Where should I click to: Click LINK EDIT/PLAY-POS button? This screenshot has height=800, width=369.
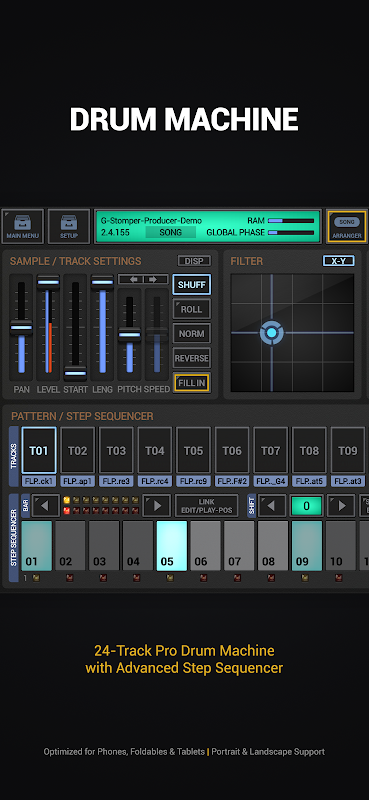click(x=207, y=506)
